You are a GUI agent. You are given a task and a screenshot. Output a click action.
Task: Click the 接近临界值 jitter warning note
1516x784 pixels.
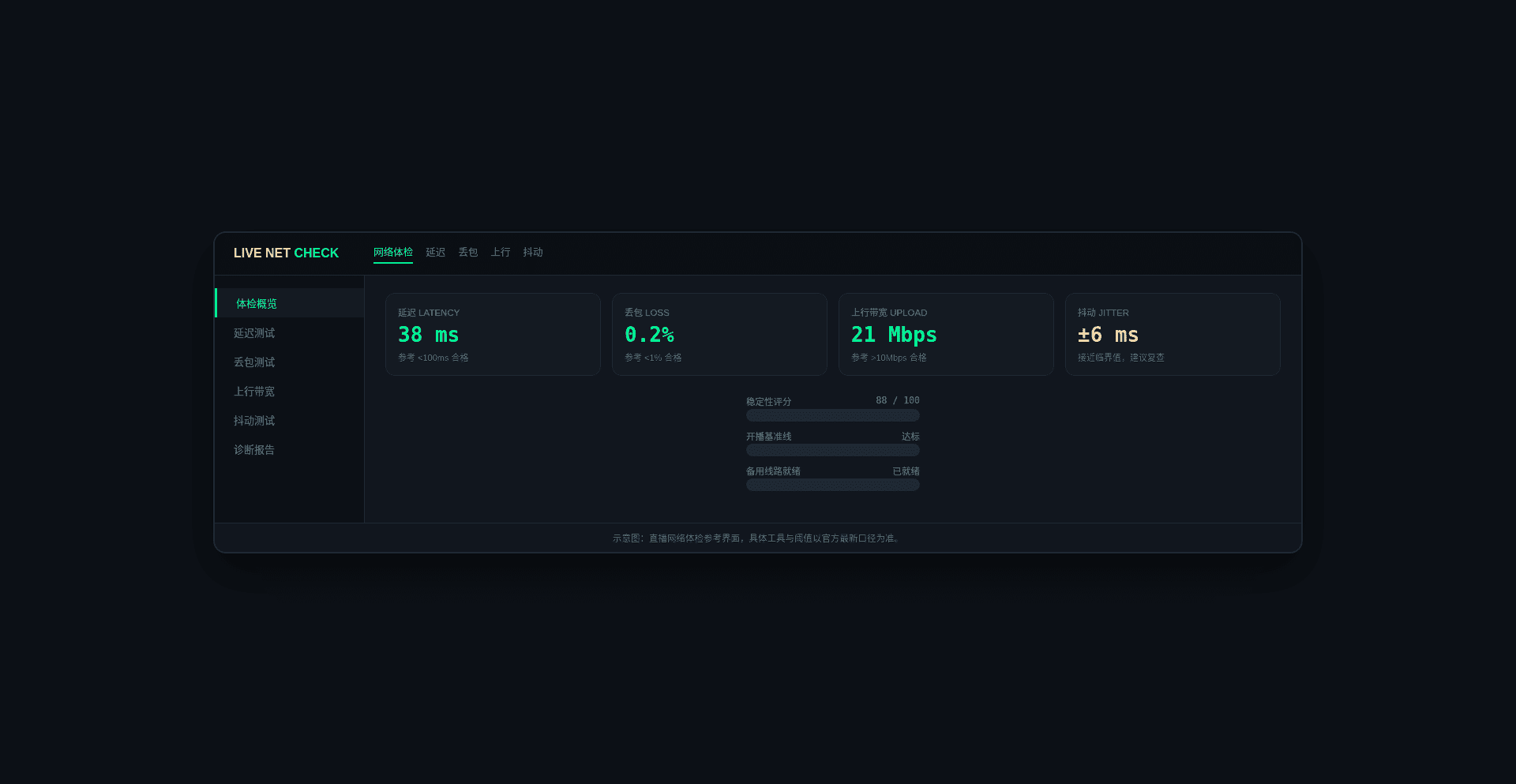(1120, 358)
